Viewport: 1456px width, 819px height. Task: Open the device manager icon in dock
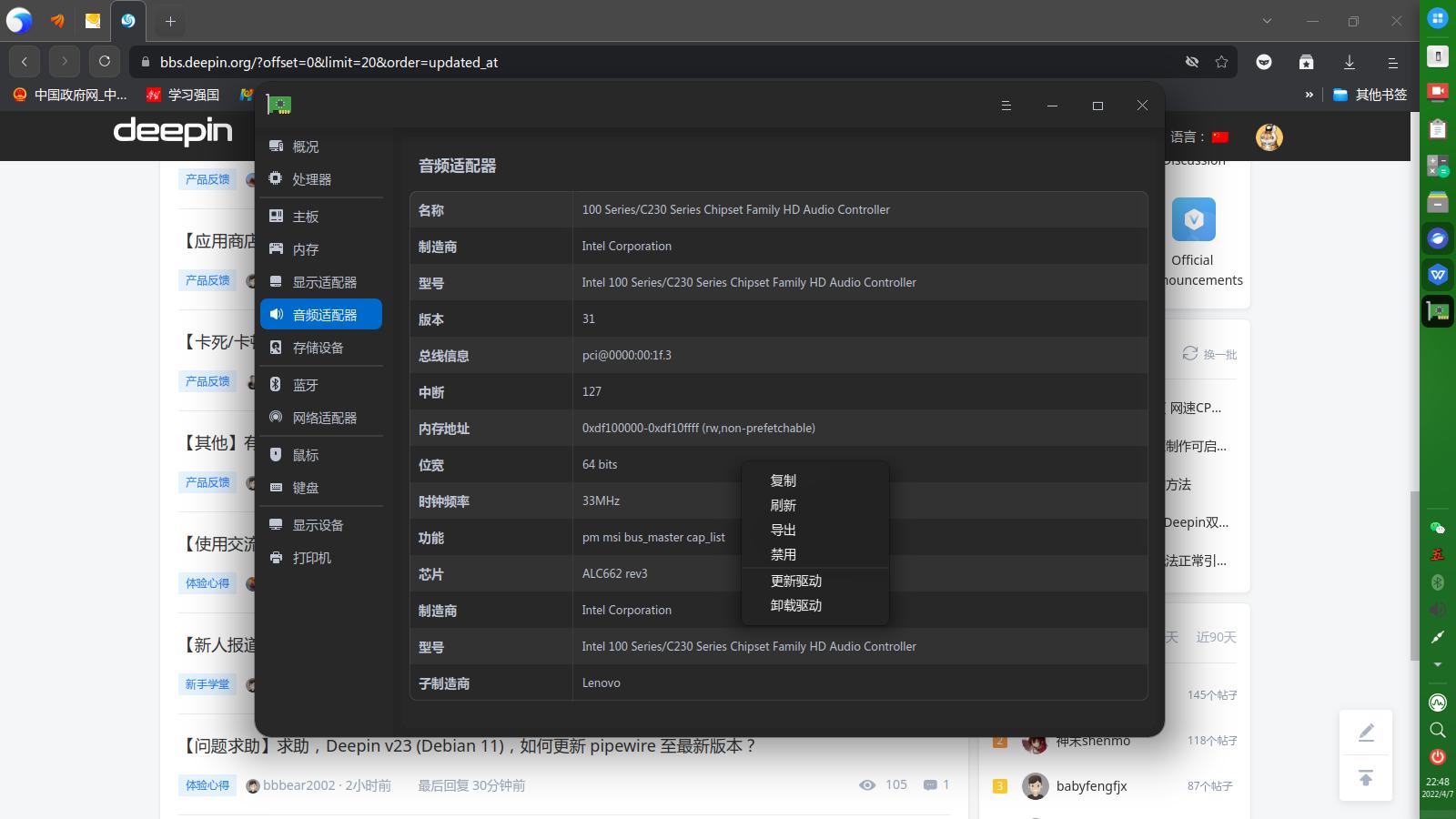(1438, 311)
